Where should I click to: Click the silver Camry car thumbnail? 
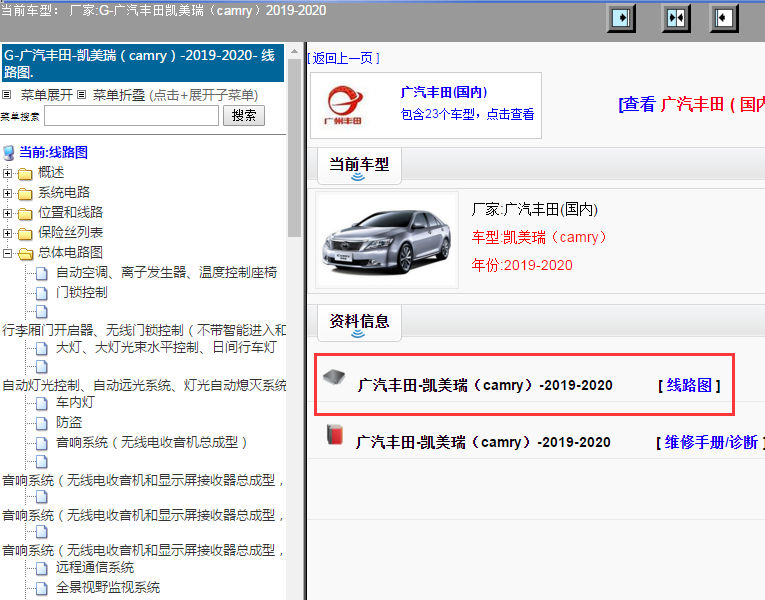click(x=387, y=240)
